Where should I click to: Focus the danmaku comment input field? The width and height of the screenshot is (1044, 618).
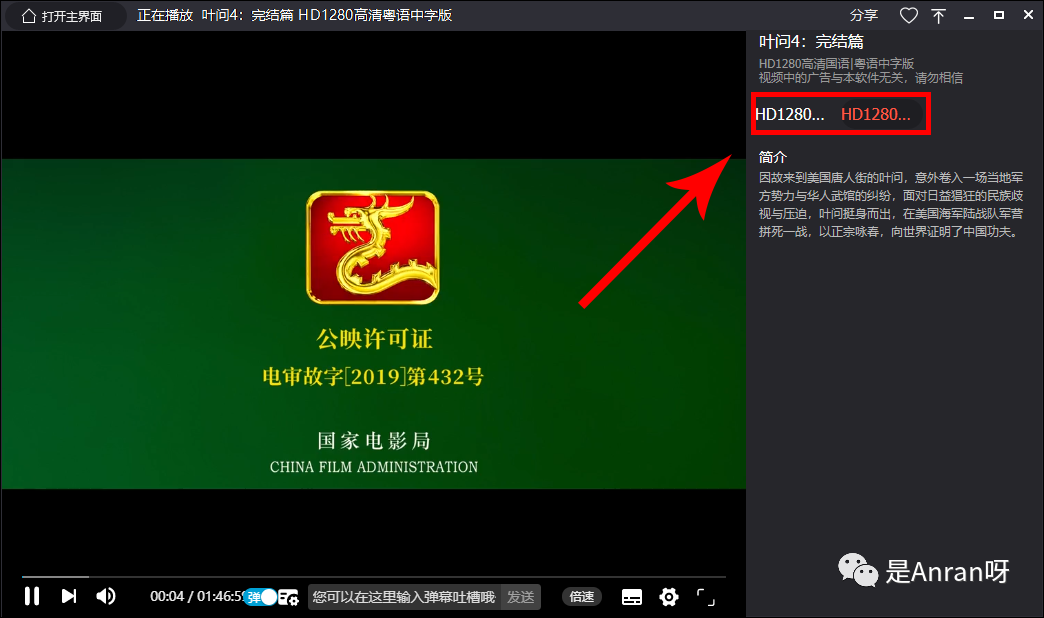404,597
